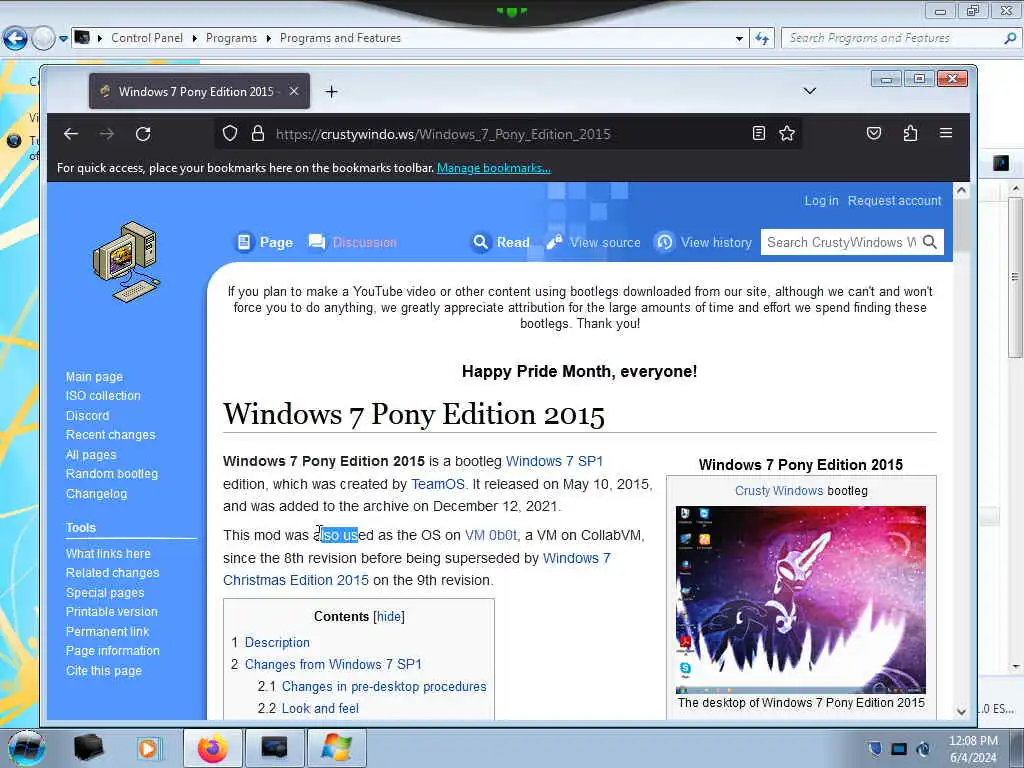Open Random bootleg sidebar link
Image resolution: width=1024 pixels, height=768 pixels.
pos(112,474)
